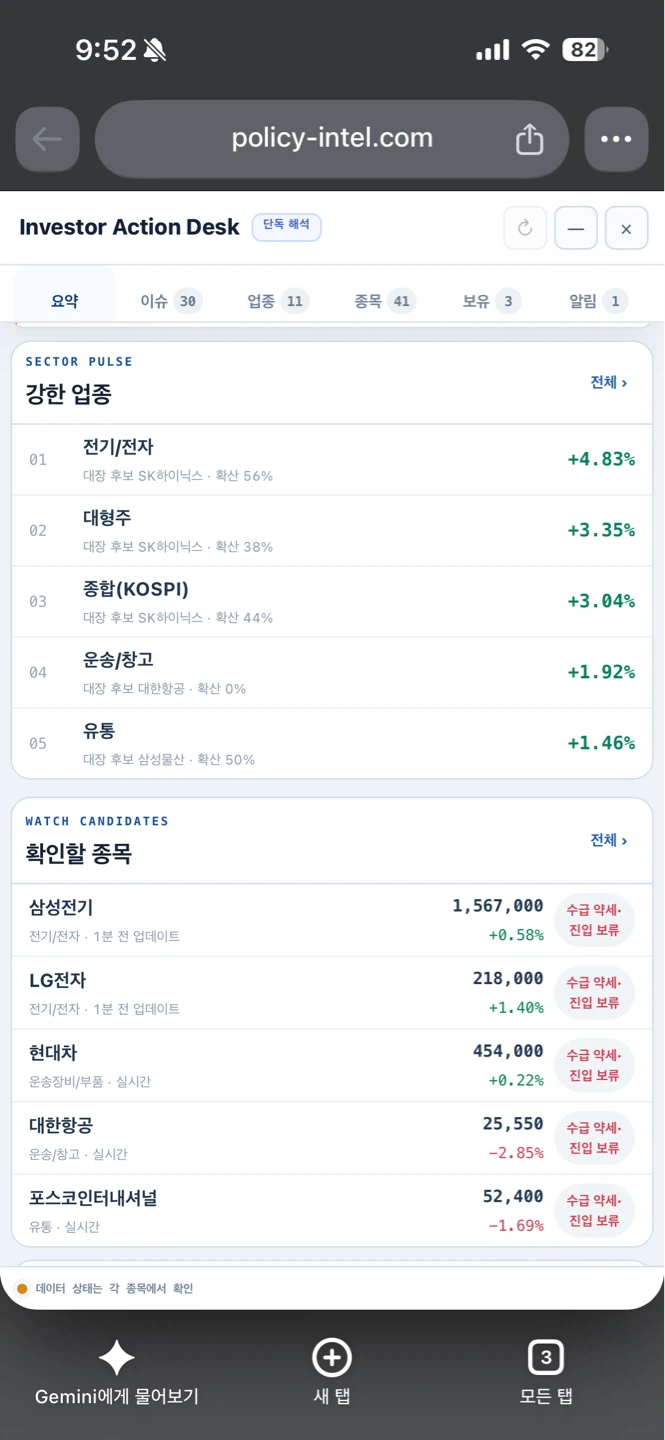This screenshot has height=1440, width=665.
Task: Tap 수급 약세 진입 보류 tag for 대한항공
Action: click(595, 1137)
